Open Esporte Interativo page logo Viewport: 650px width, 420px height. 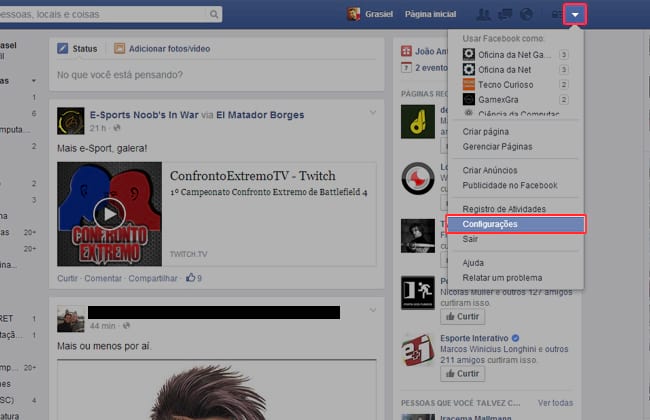[x=418, y=350]
